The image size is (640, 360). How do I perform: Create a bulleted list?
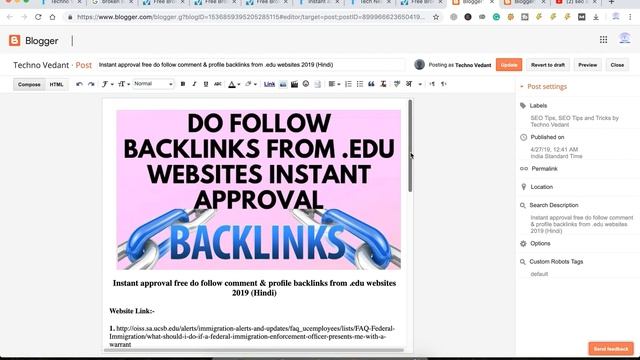click(x=360, y=84)
